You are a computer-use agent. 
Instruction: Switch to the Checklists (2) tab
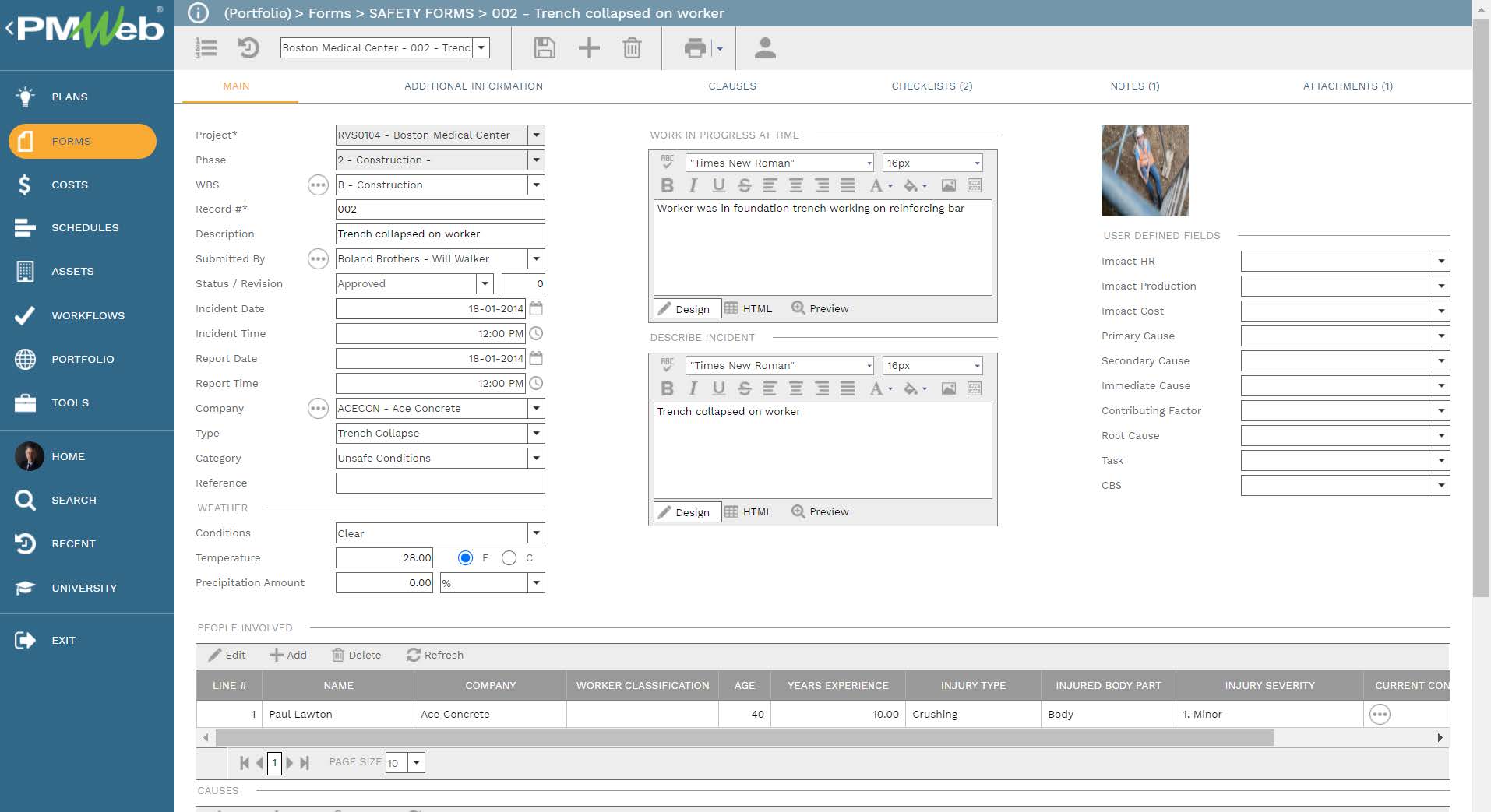click(x=932, y=86)
